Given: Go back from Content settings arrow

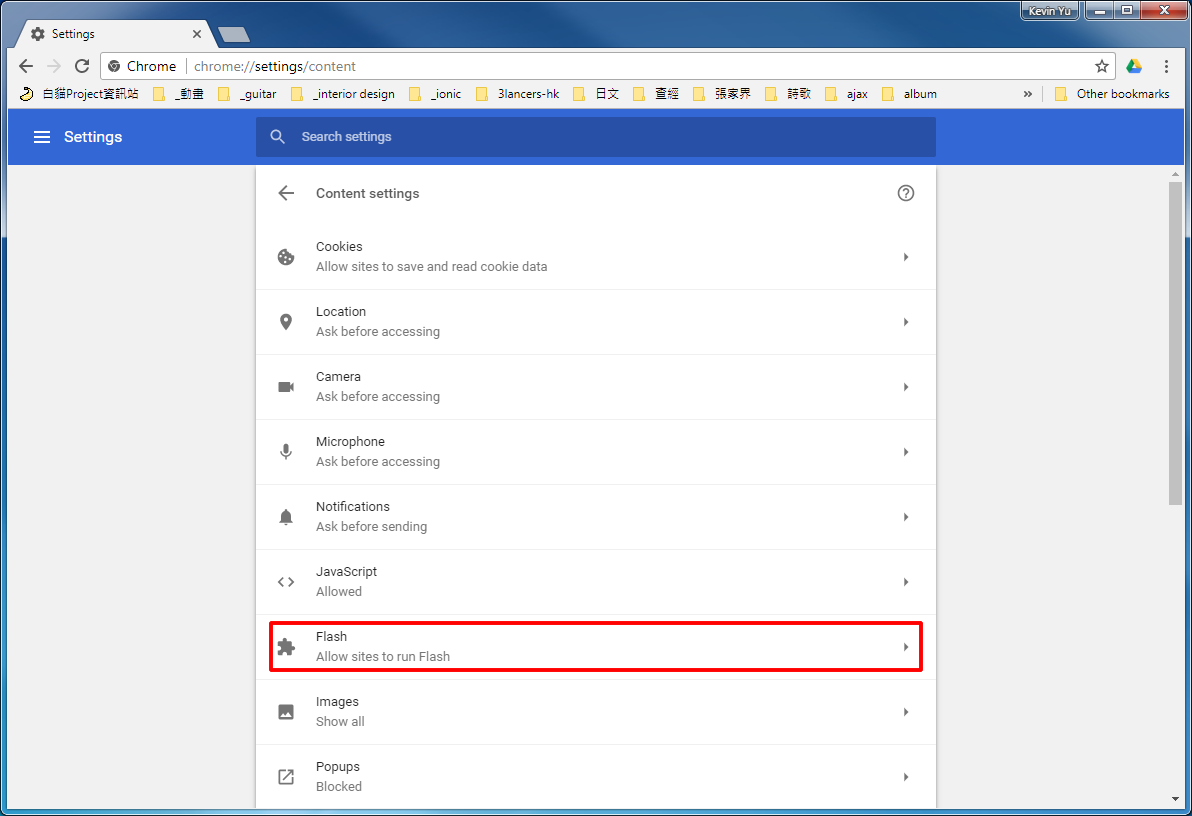Looking at the screenshot, I should point(286,193).
